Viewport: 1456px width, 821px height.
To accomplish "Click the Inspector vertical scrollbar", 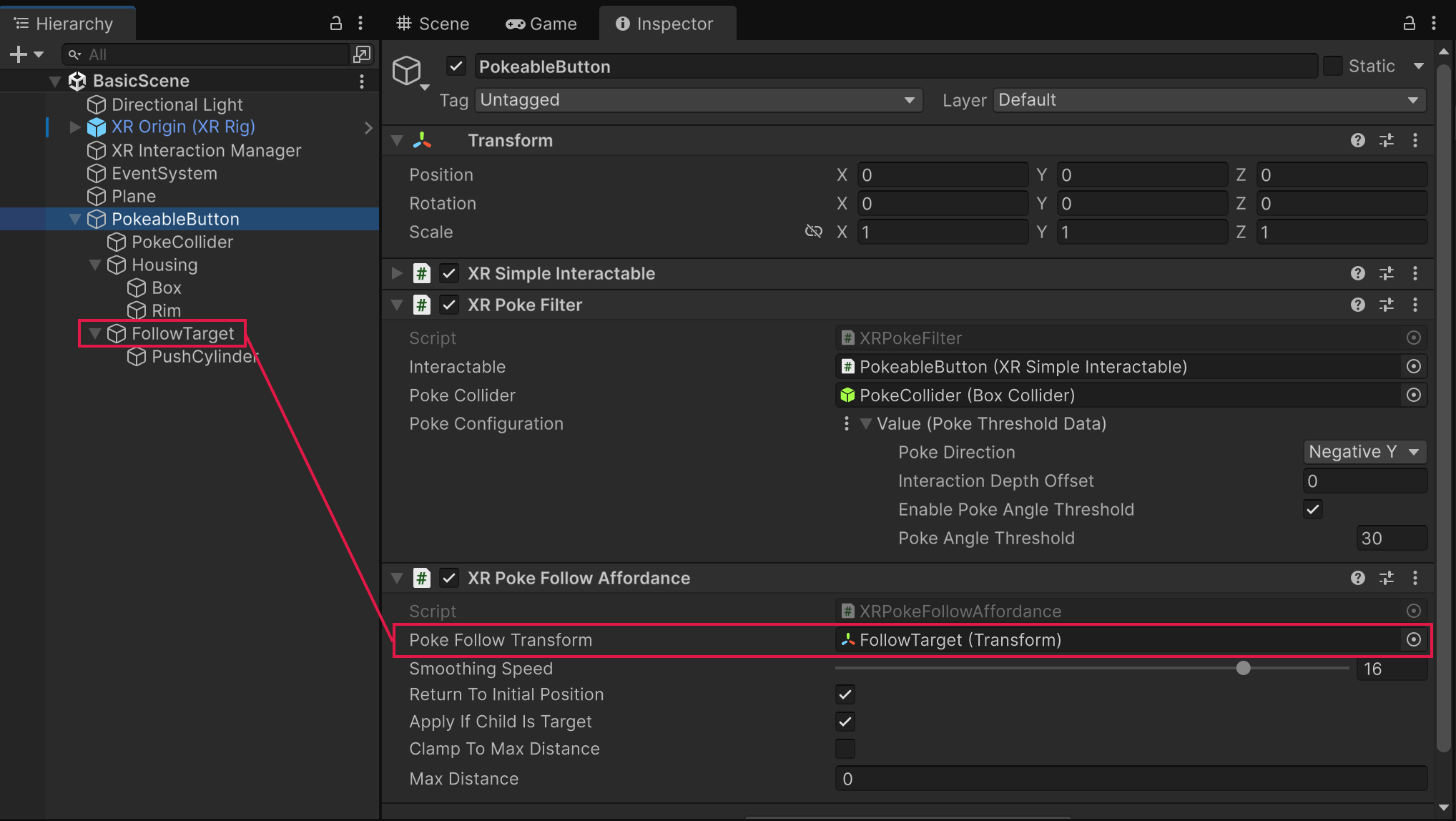I will pyautogui.click(x=1444, y=408).
